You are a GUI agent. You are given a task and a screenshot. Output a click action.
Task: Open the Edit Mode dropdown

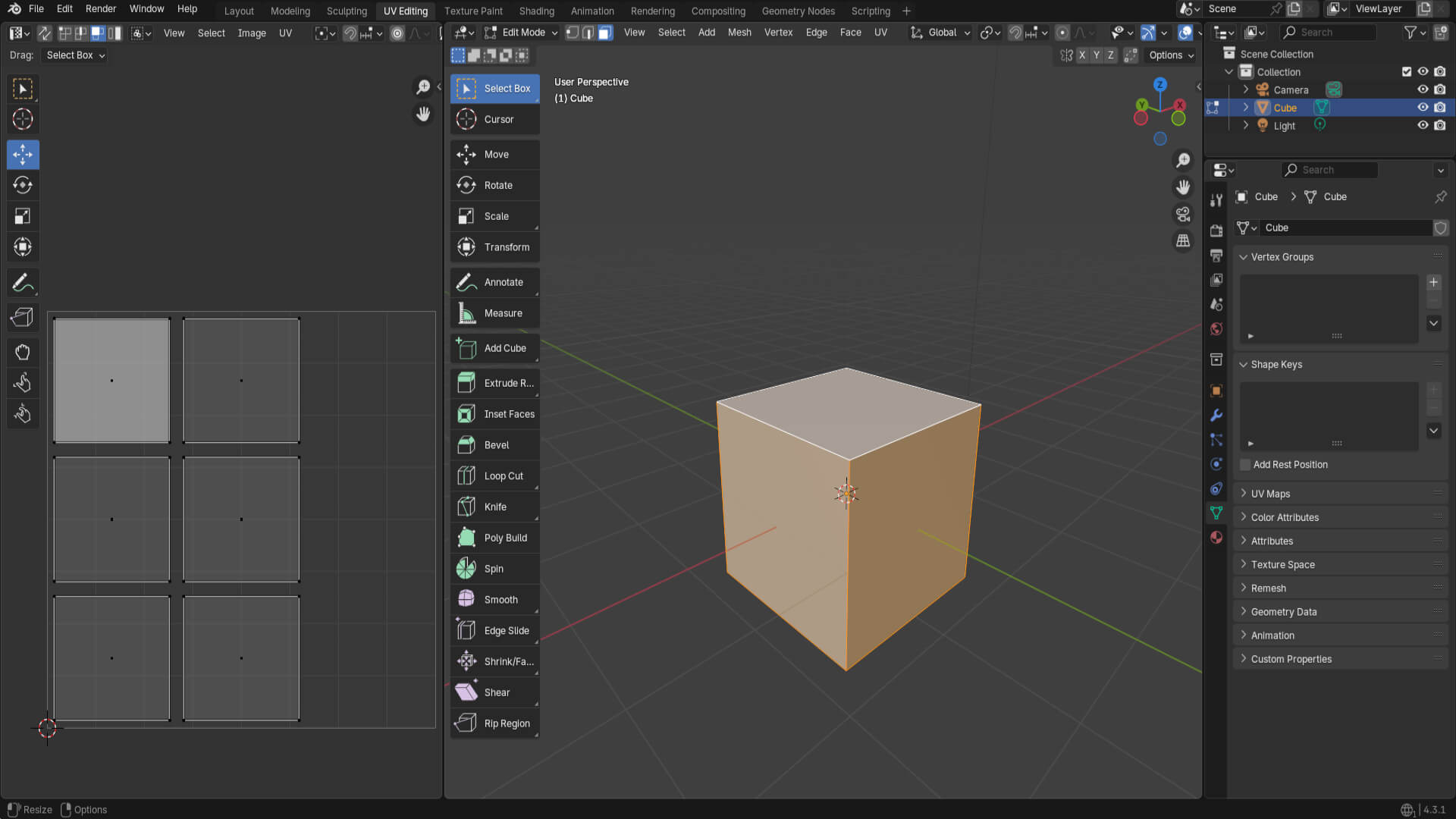pos(522,33)
